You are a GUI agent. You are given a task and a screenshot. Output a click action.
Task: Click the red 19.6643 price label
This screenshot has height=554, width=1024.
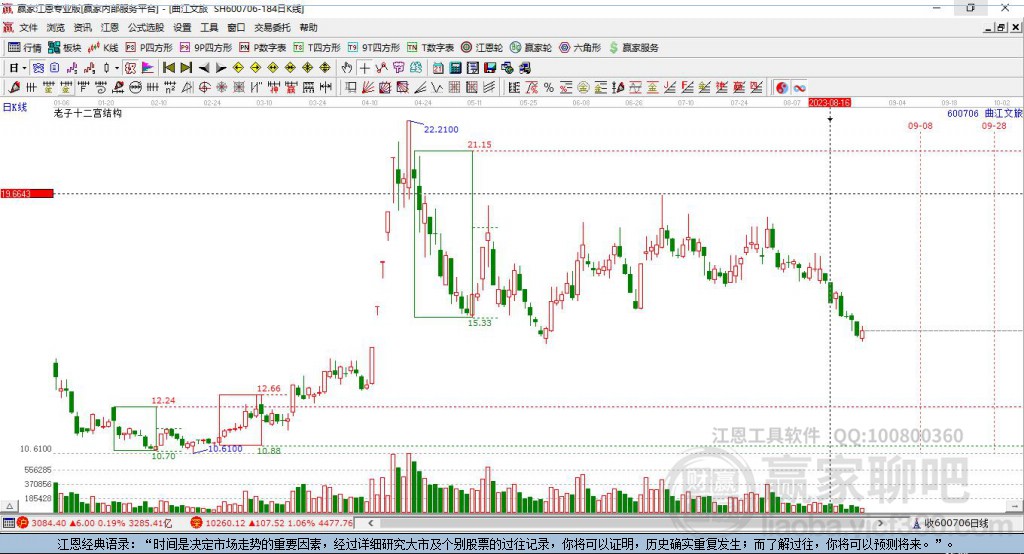[27, 193]
